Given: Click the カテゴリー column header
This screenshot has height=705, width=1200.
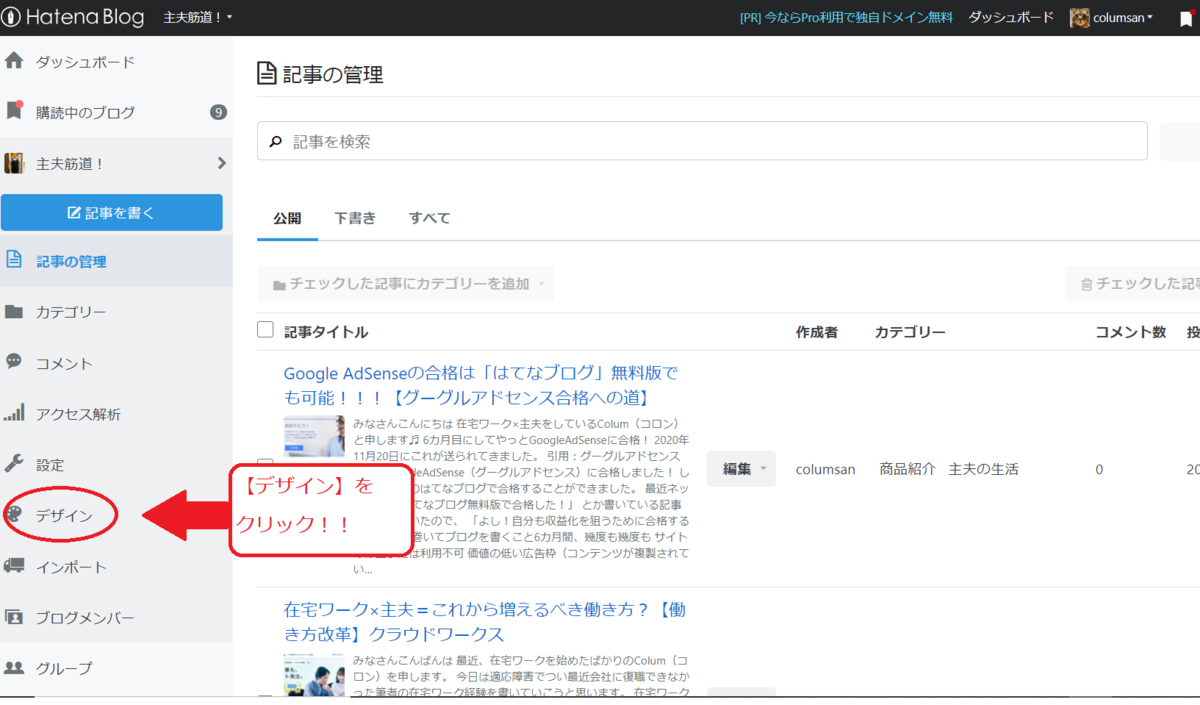Looking at the screenshot, I should pyautogui.click(x=910, y=332).
